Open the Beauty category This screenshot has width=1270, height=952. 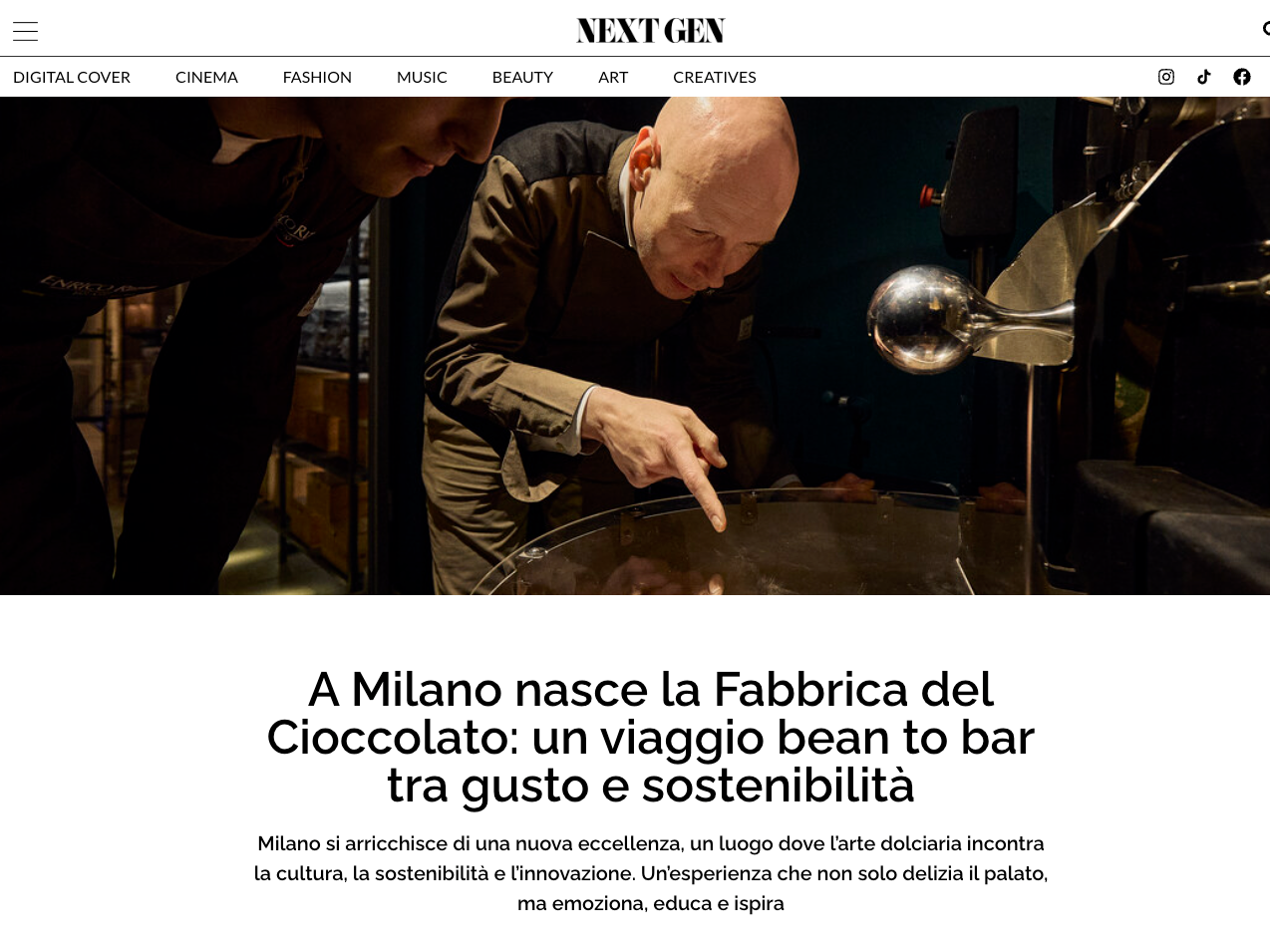pos(522,77)
